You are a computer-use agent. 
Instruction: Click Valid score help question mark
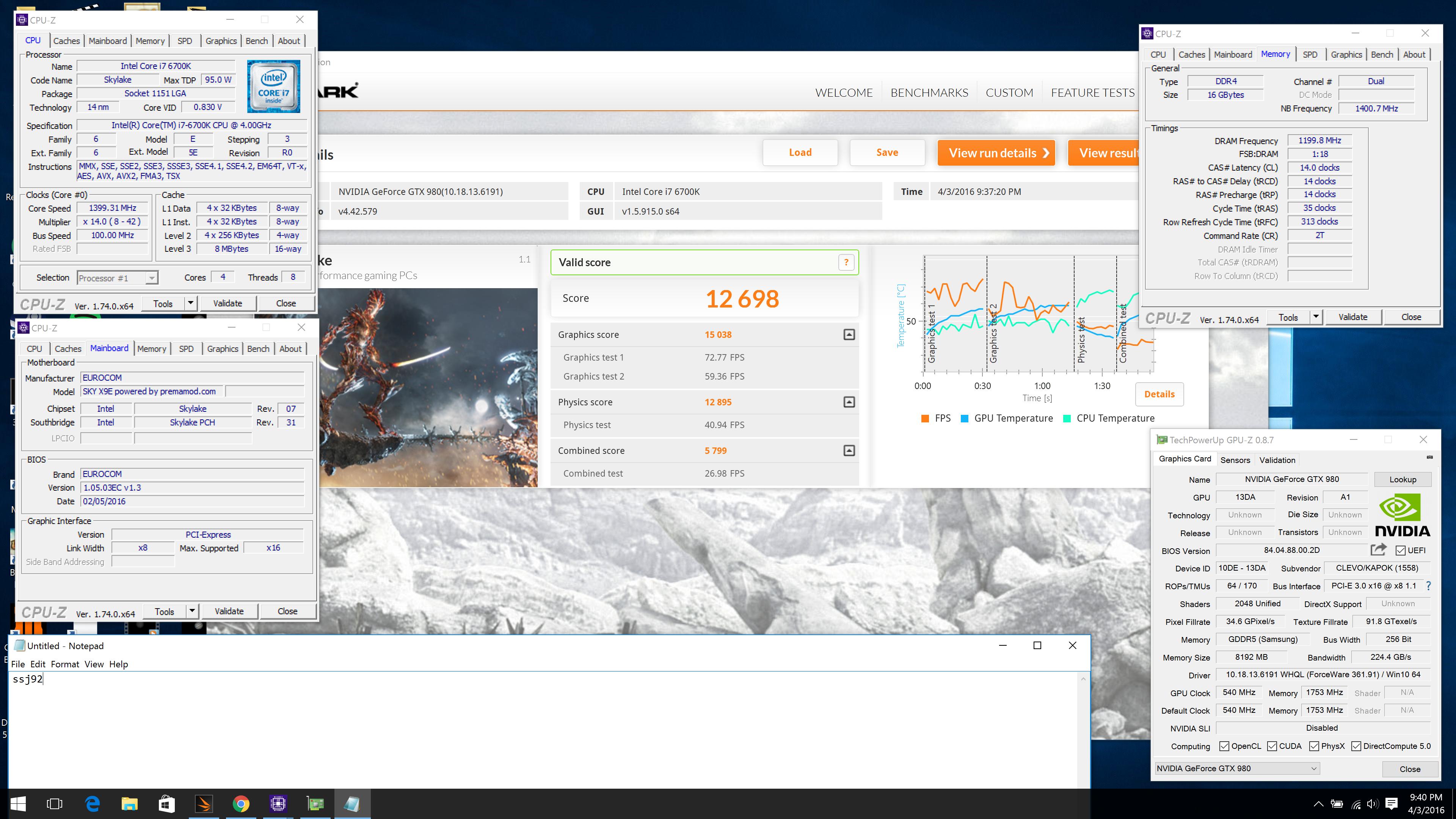pos(846,262)
